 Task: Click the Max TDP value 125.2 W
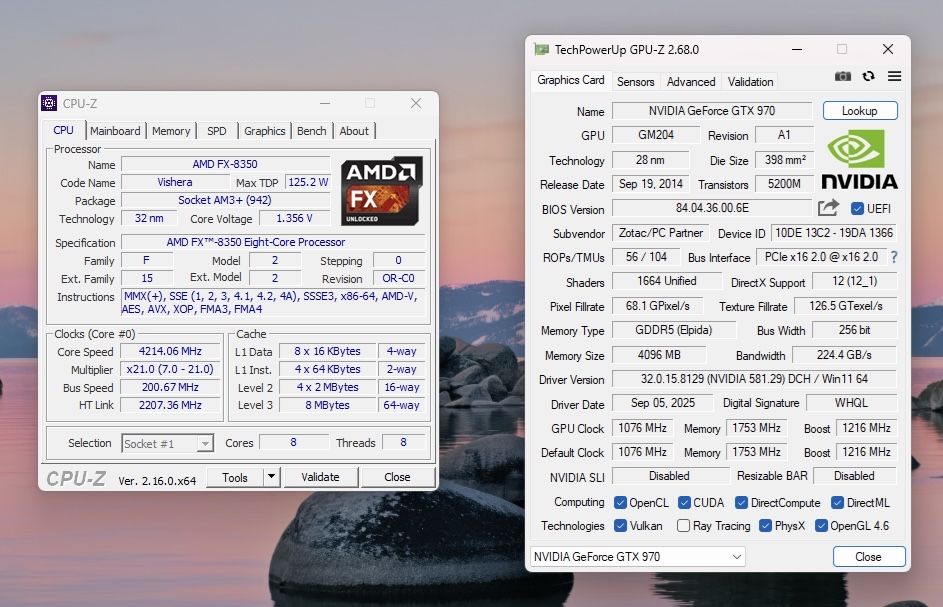coord(308,182)
